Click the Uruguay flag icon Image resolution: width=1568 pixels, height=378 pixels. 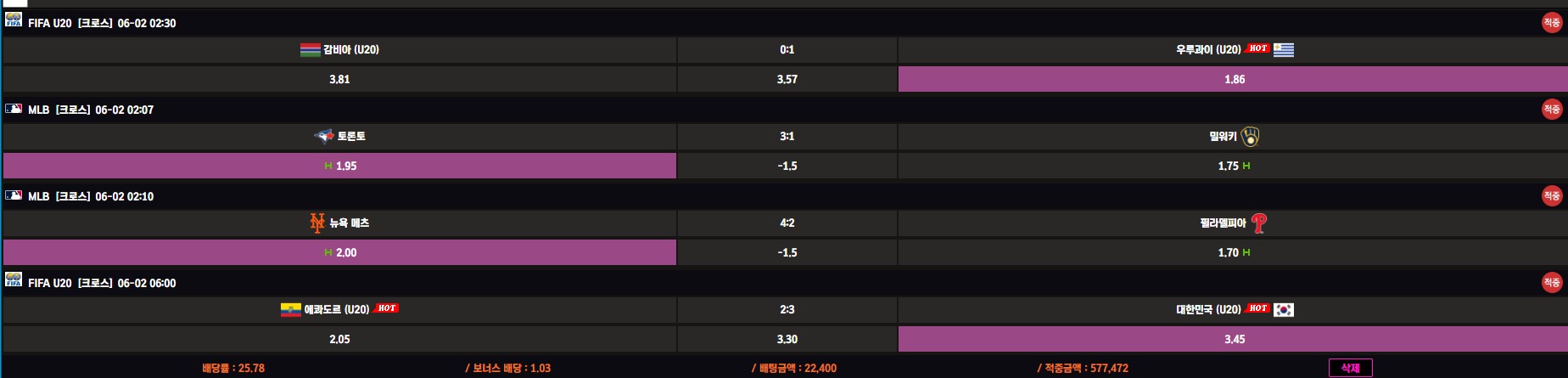(x=1283, y=50)
